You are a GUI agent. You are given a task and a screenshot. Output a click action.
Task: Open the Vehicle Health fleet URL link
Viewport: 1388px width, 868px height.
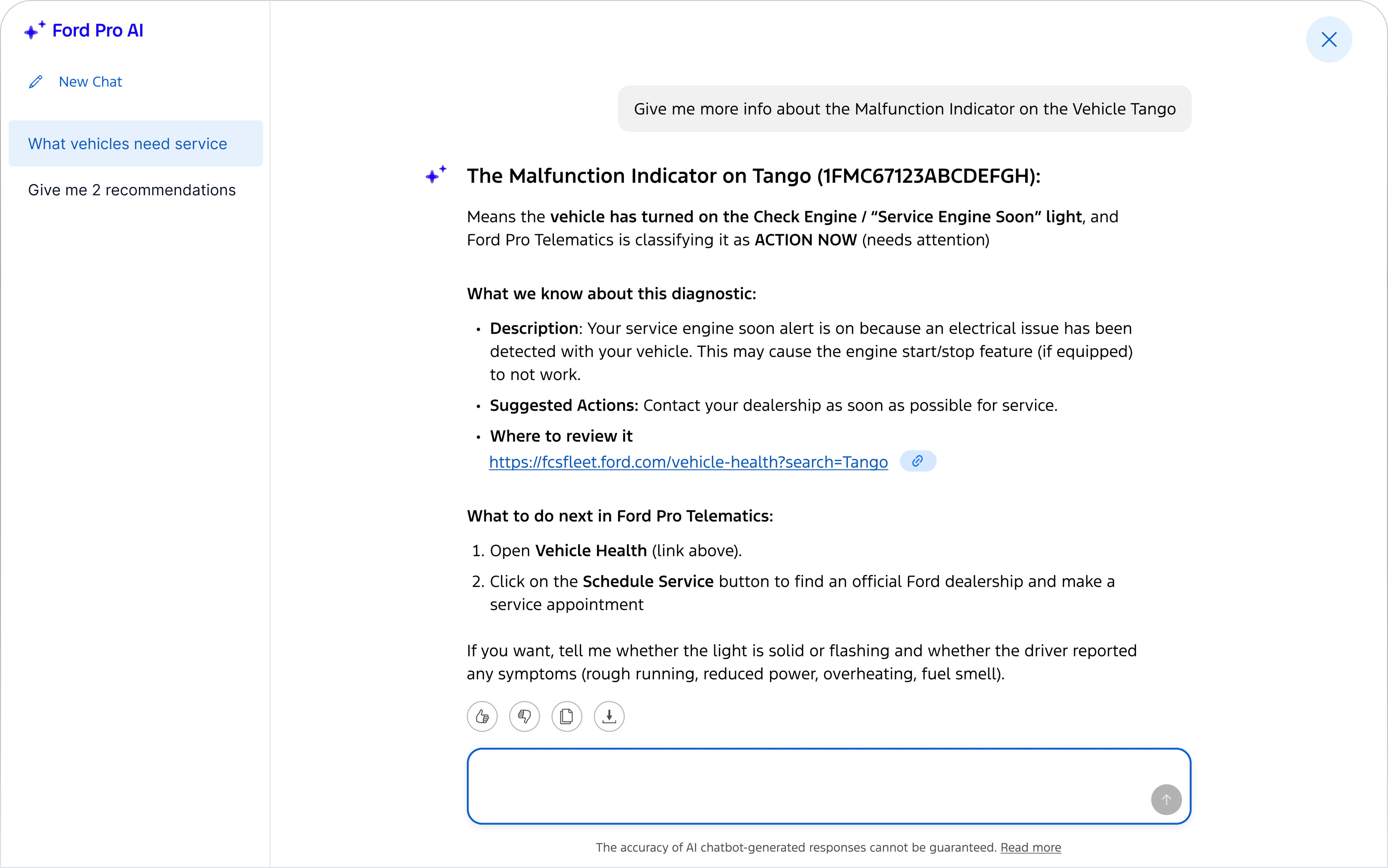(x=687, y=461)
